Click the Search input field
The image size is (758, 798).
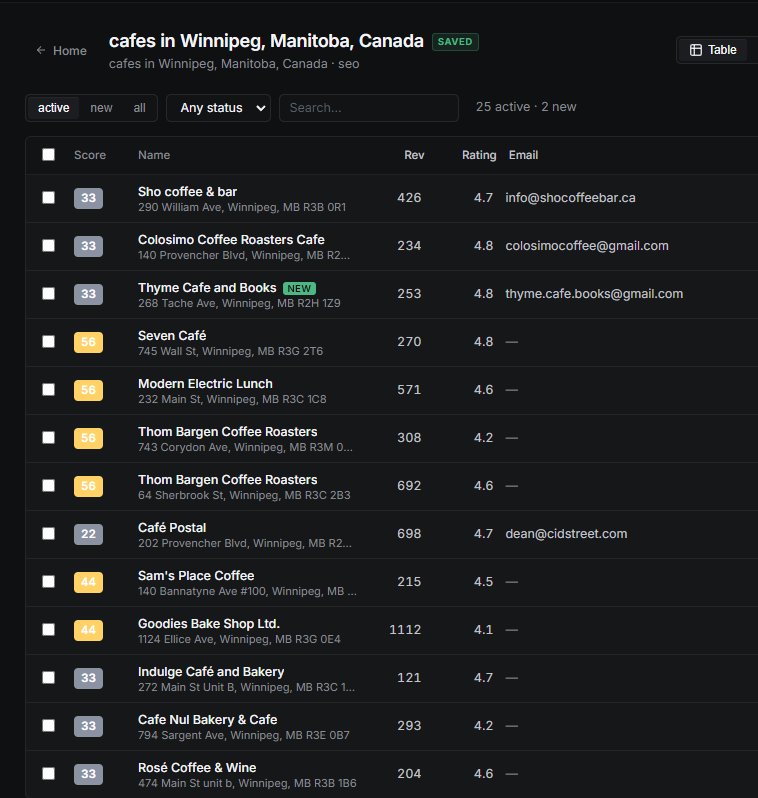coord(369,108)
